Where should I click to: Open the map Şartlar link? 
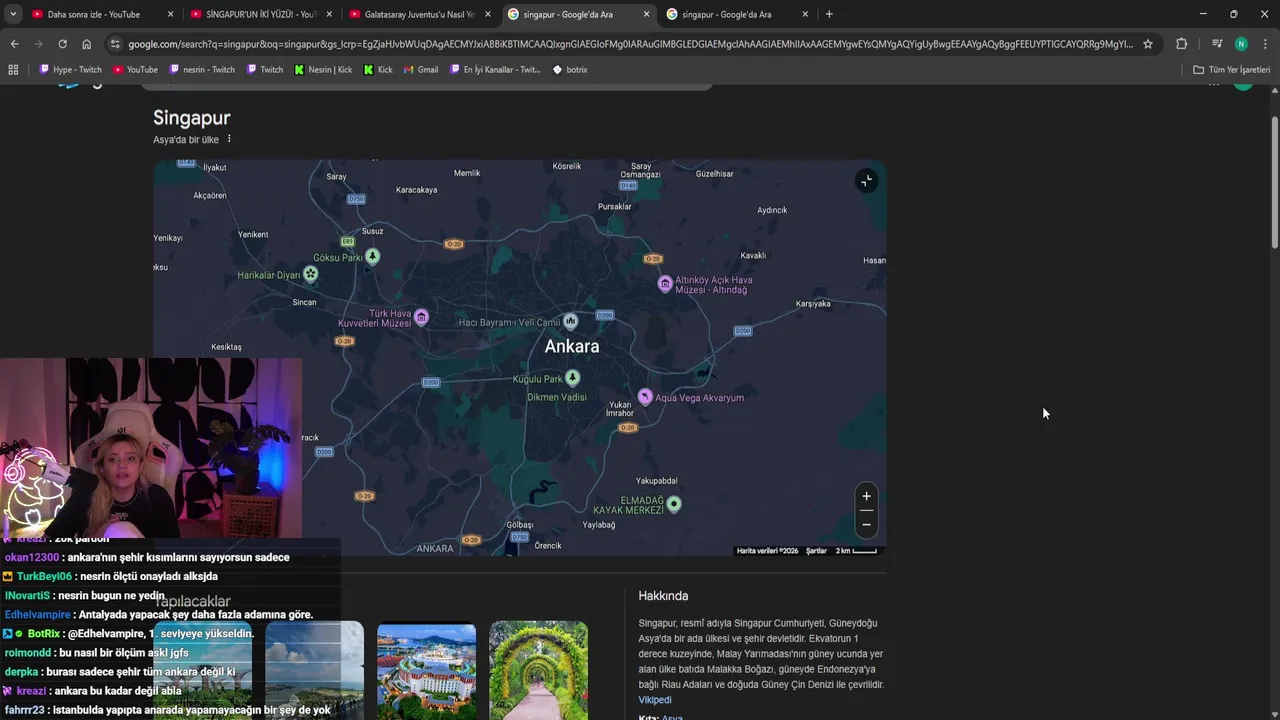tap(816, 551)
